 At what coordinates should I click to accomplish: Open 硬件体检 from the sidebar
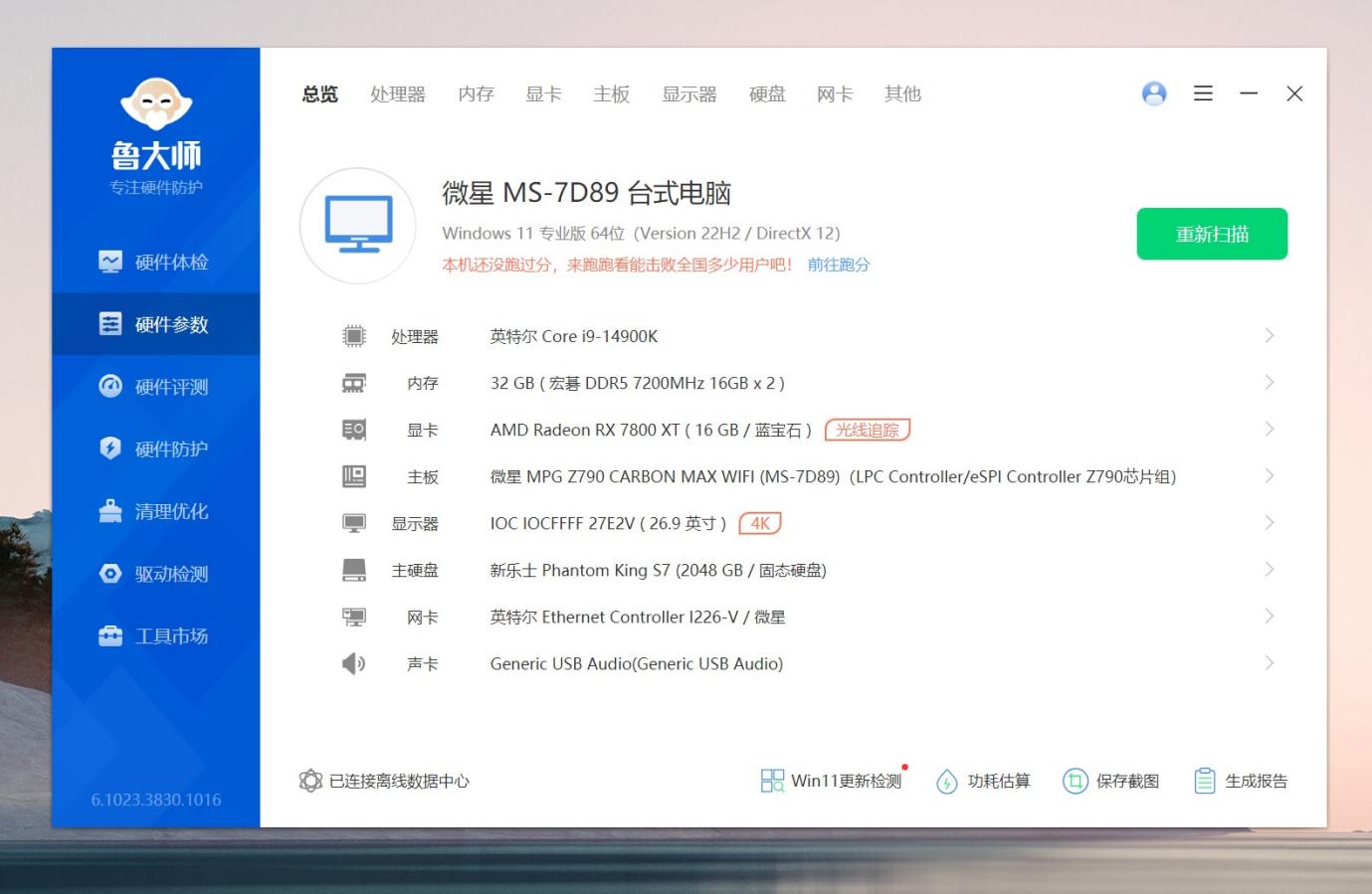coord(155,262)
